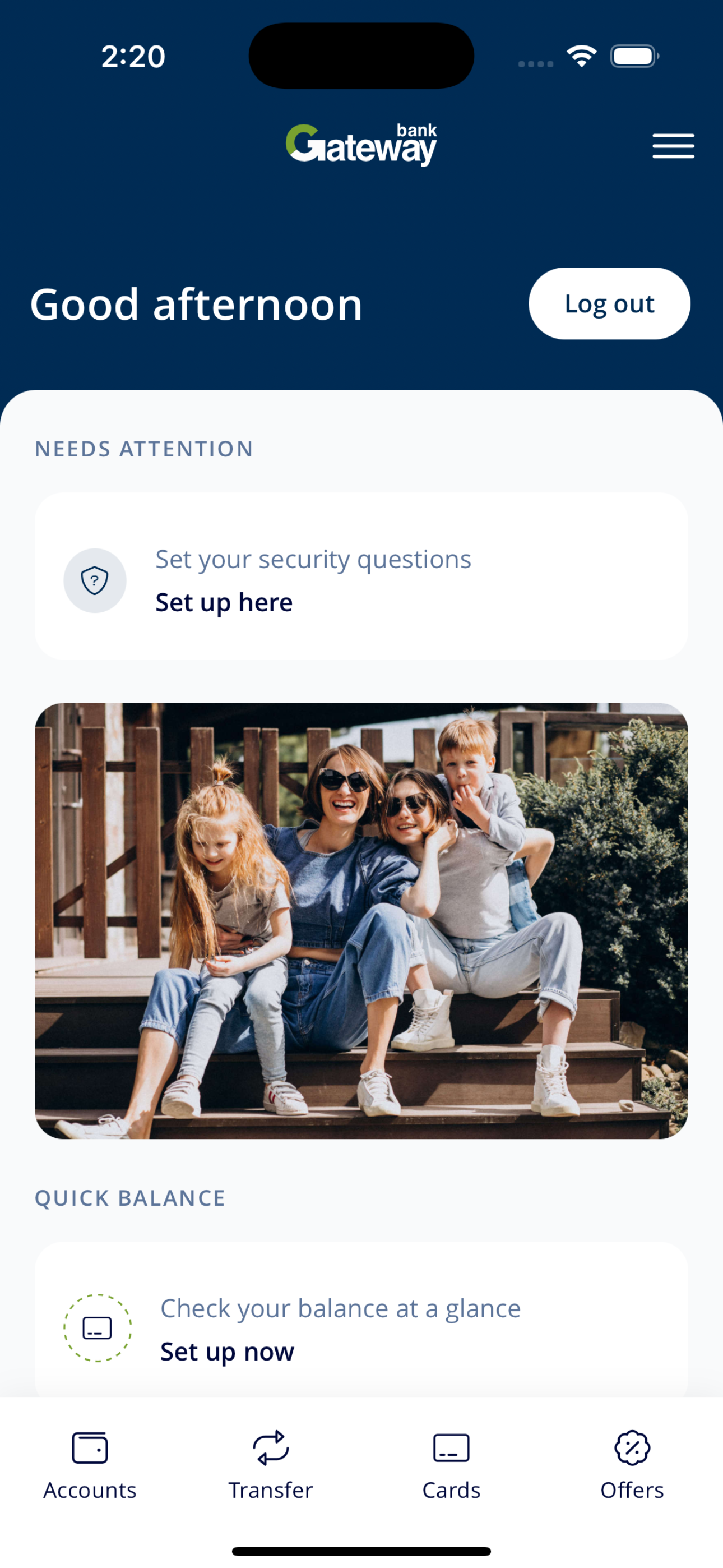This screenshot has width=723, height=1568.
Task: Tap the security shield question icon
Action: pyautogui.click(x=95, y=580)
